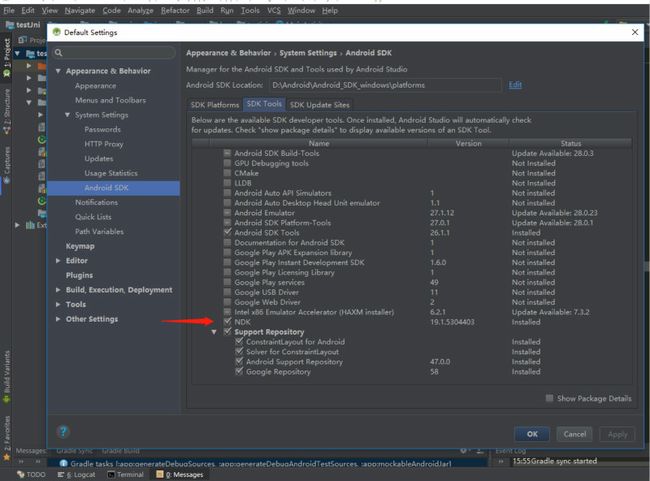
Task: Open the Navigate menu
Action: (x=80, y=10)
